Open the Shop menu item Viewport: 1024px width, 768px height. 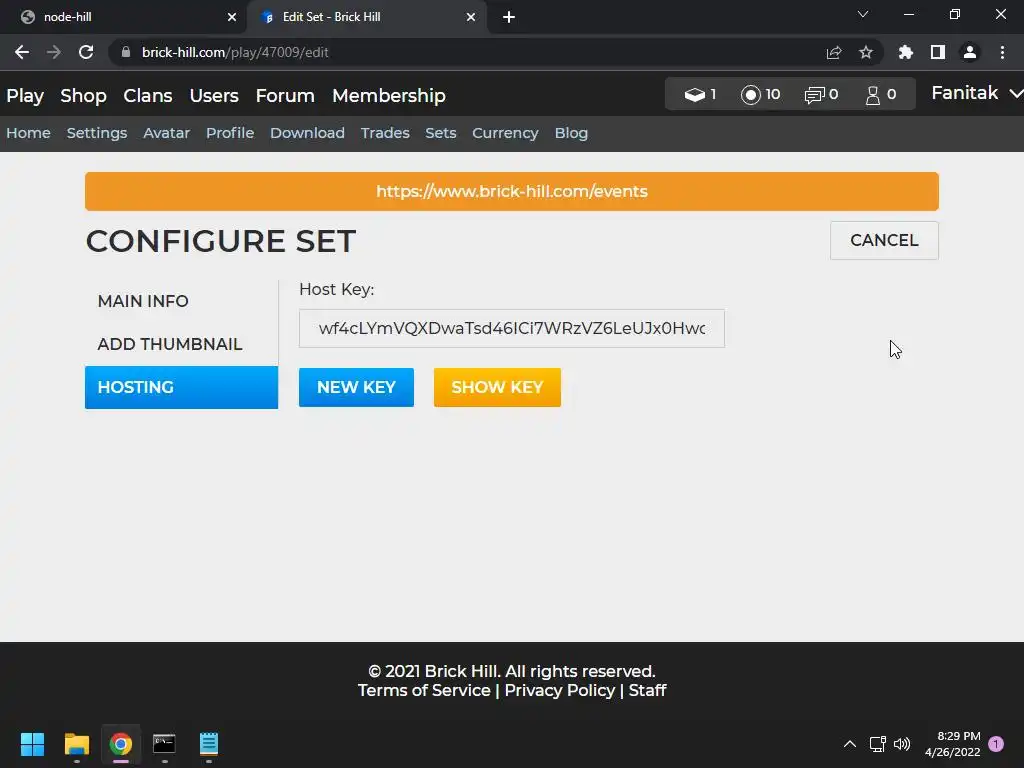click(83, 96)
